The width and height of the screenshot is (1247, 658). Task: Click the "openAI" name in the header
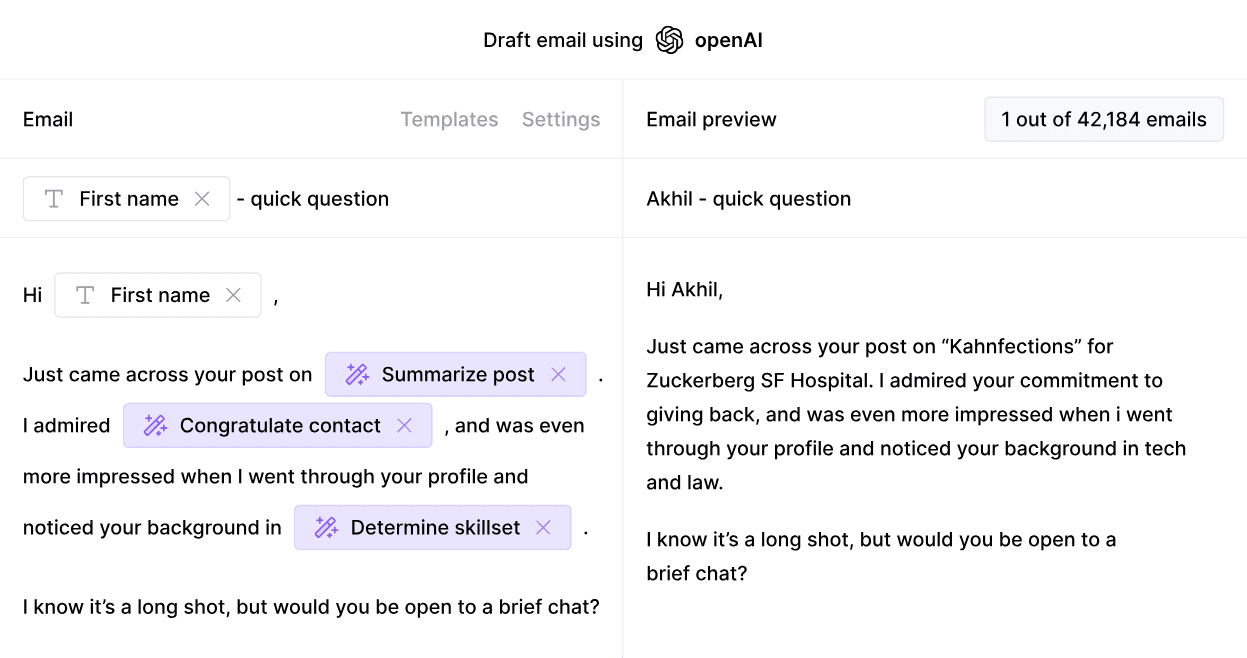coord(729,40)
